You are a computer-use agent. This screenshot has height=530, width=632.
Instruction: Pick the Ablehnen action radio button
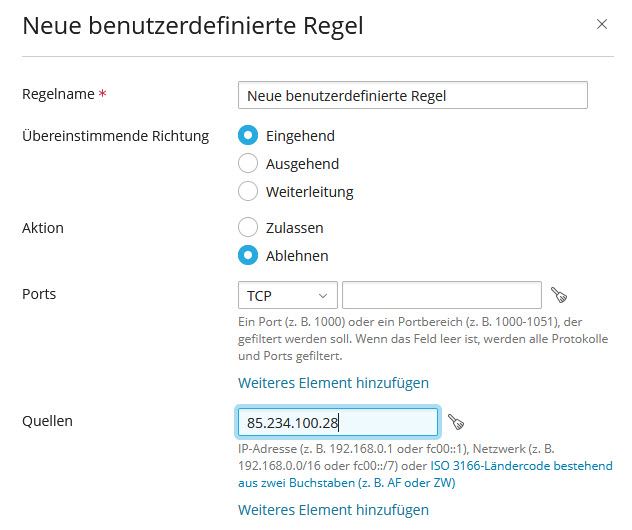coord(248,256)
